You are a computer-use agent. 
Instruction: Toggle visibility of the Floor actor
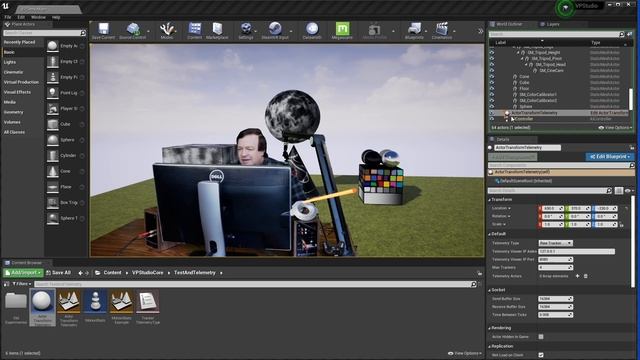[x=492, y=88]
